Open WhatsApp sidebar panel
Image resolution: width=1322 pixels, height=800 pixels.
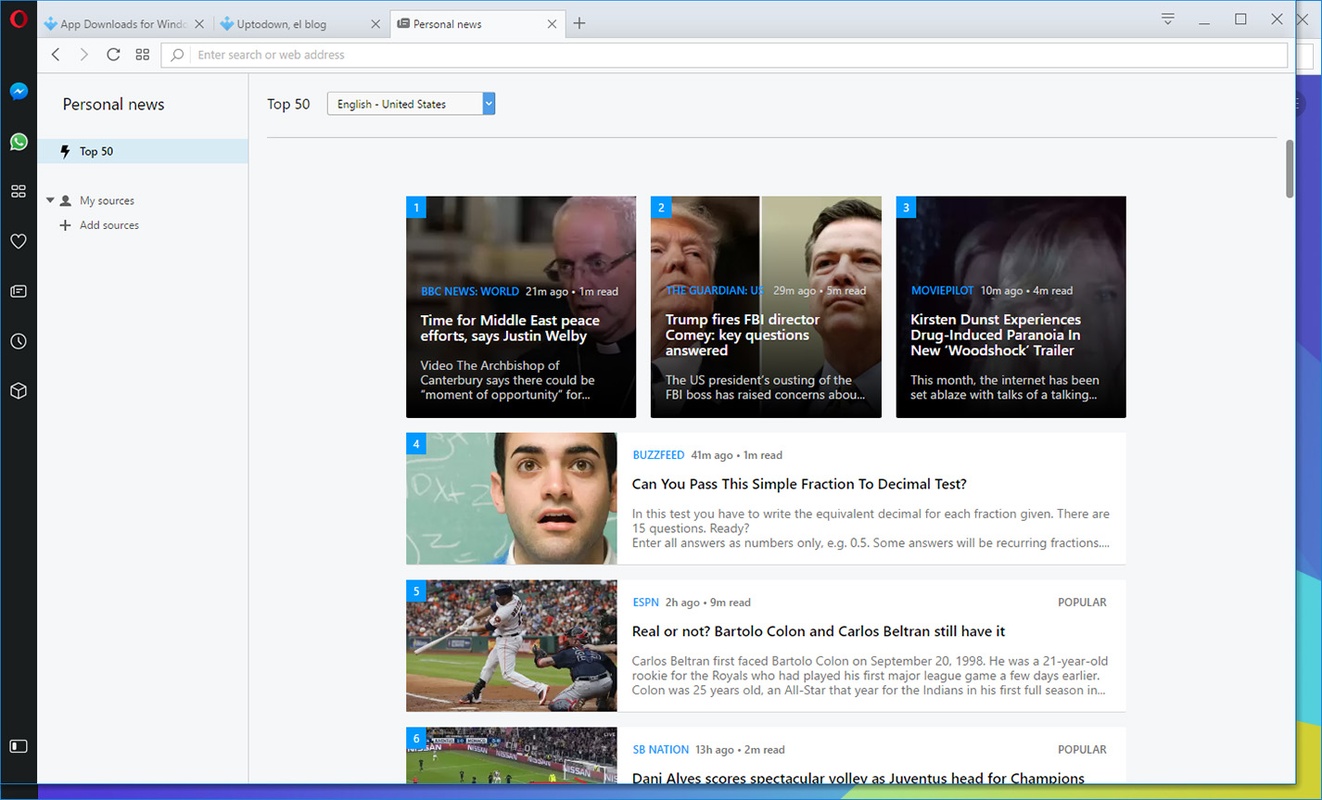point(18,142)
